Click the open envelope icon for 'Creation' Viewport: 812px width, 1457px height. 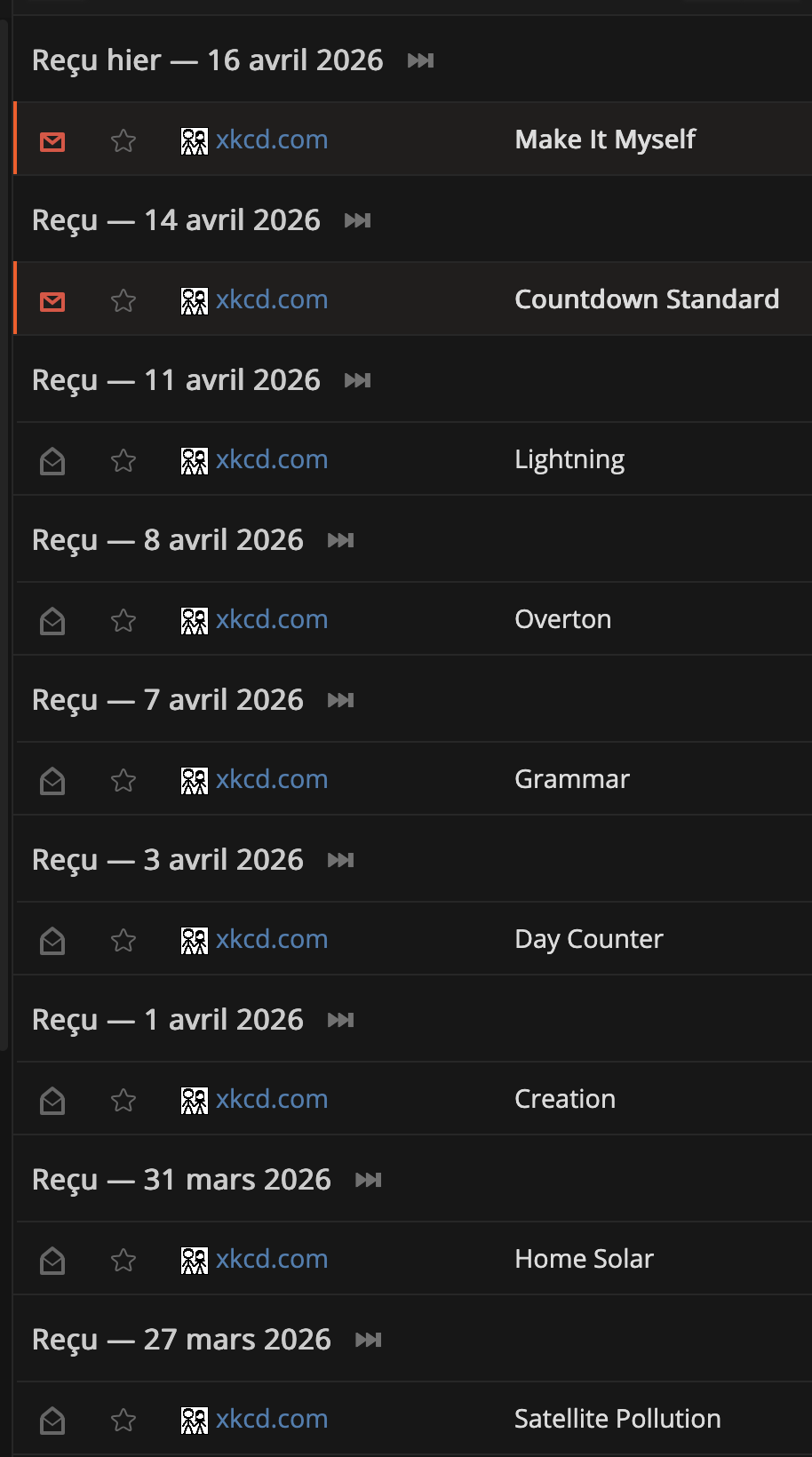point(52,1101)
